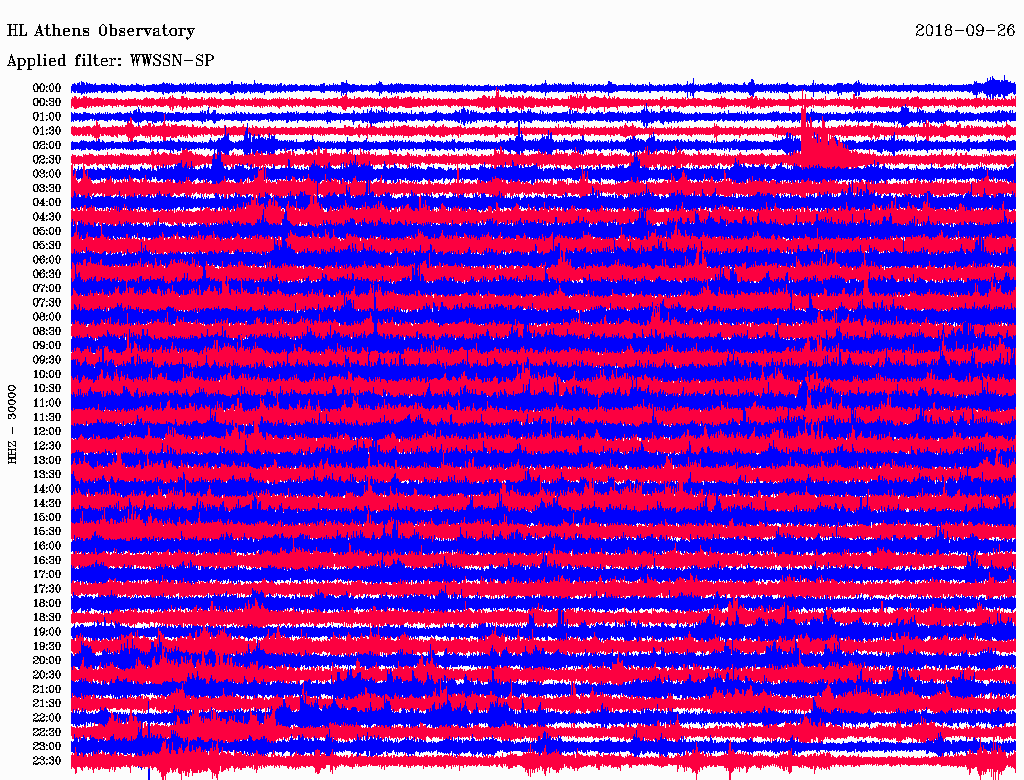The image size is (1024, 780).
Task: Select the 11:00 time label
Action: pyautogui.click(x=47, y=403)
